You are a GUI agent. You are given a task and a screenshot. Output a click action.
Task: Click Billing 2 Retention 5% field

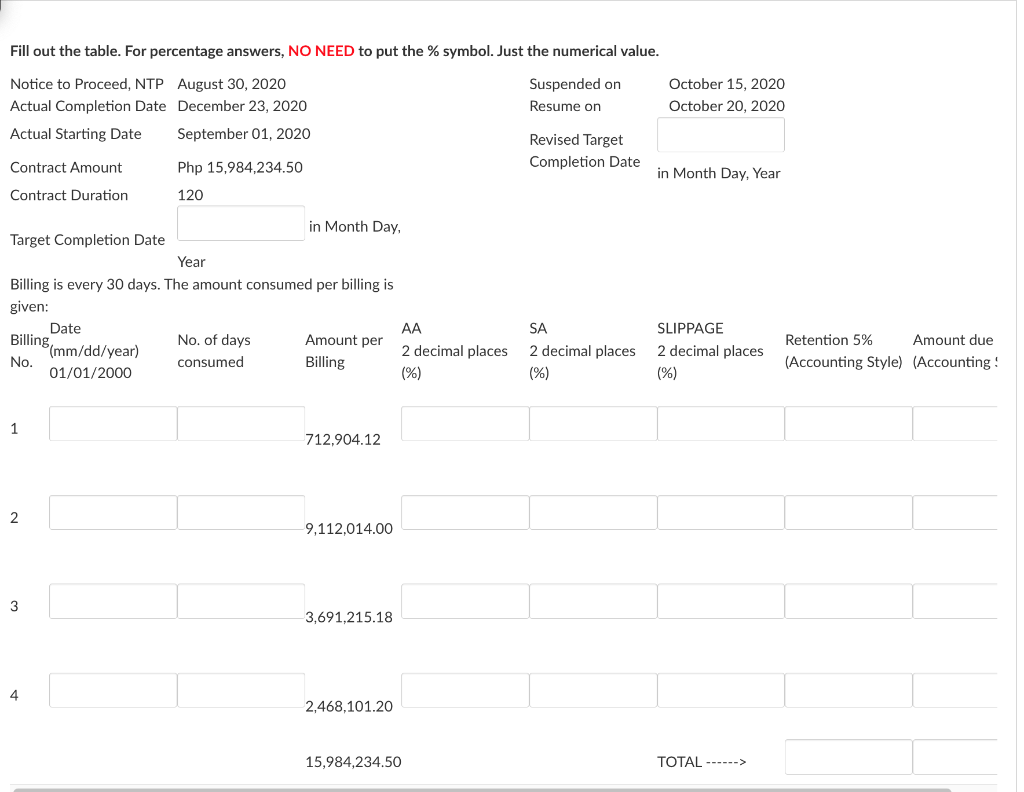pyautogui.click(x=848, y=513)
